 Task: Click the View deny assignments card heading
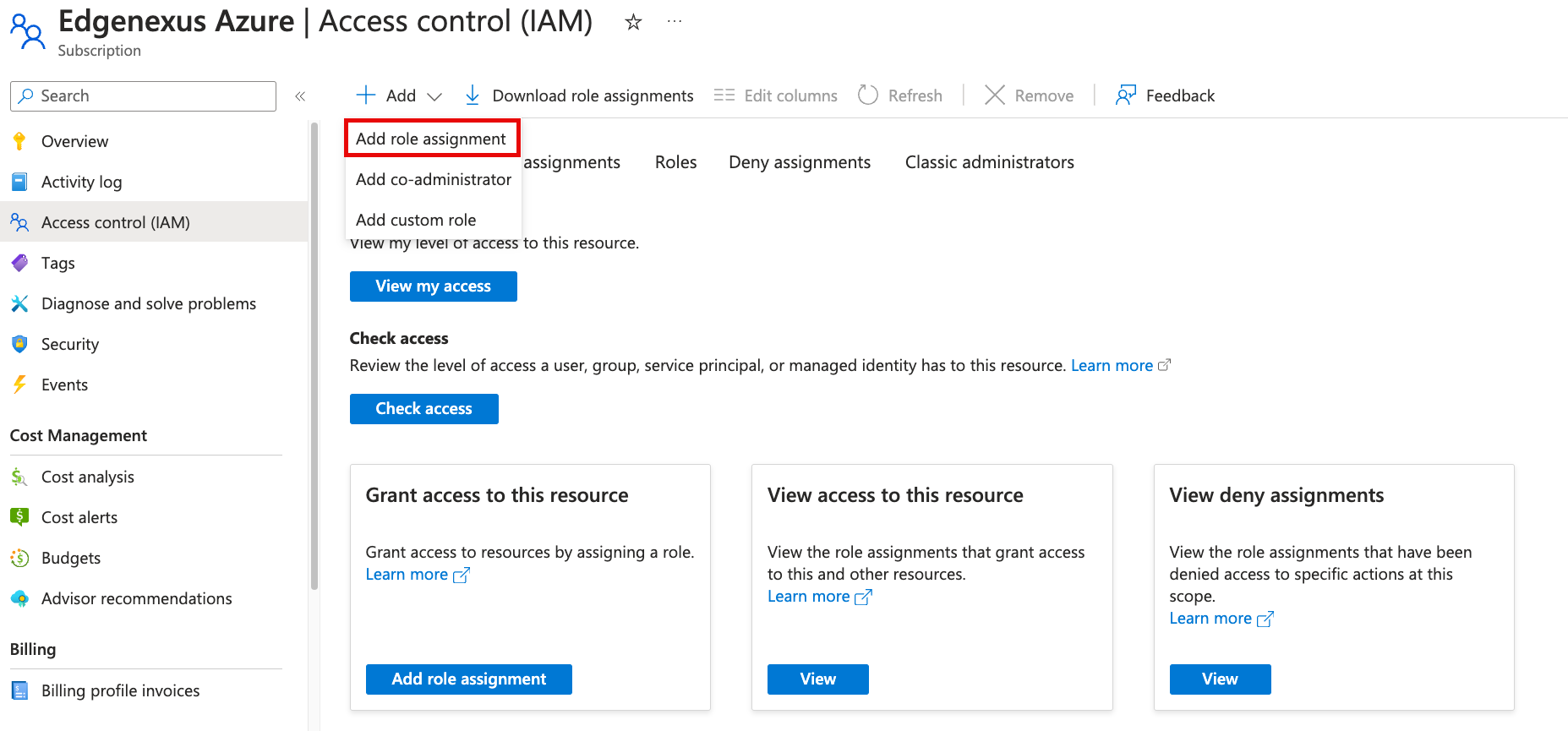(1276, 495)
